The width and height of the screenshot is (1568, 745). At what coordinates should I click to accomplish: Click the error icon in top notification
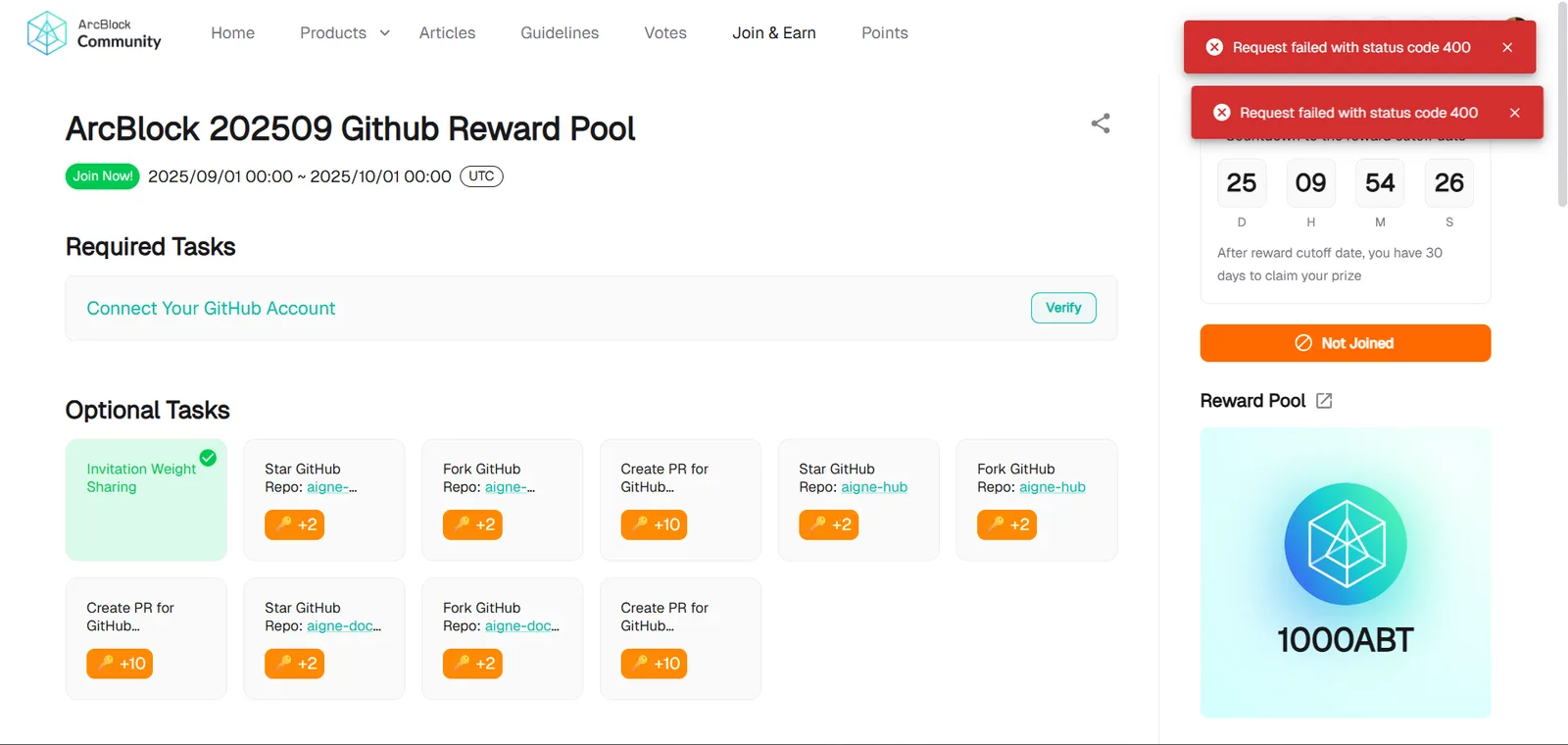point(1214,47)
